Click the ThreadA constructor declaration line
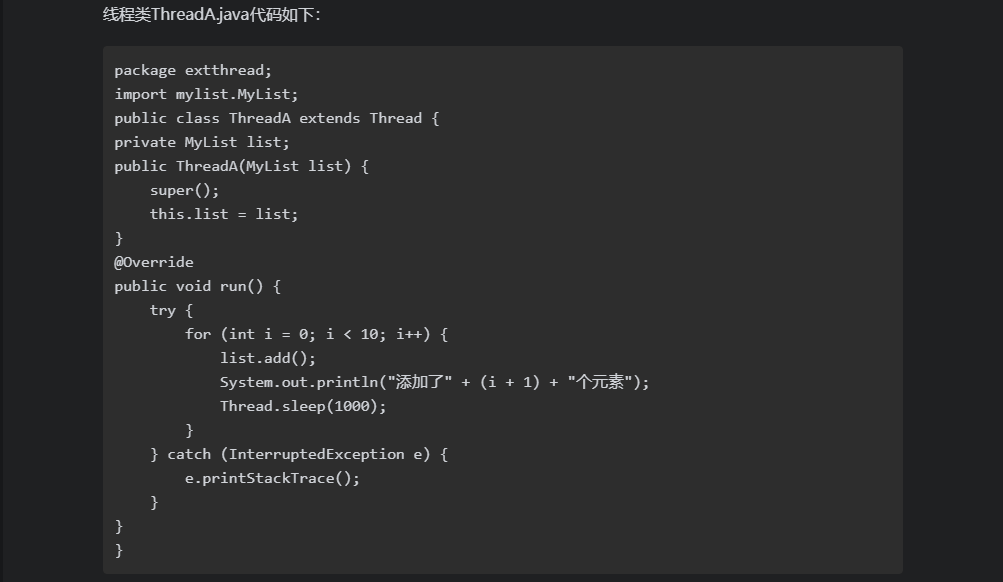 click(241, 166)
